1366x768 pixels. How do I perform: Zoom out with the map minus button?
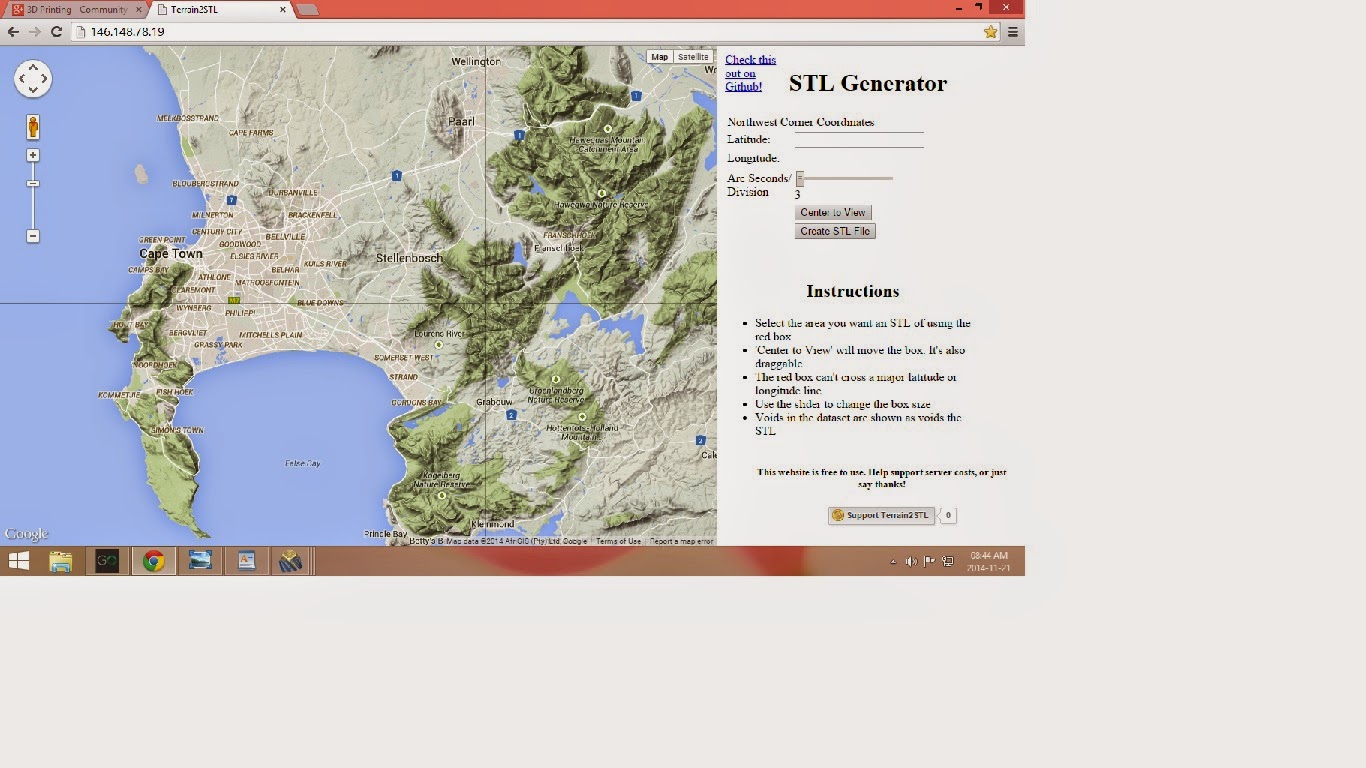click(33, 236)
